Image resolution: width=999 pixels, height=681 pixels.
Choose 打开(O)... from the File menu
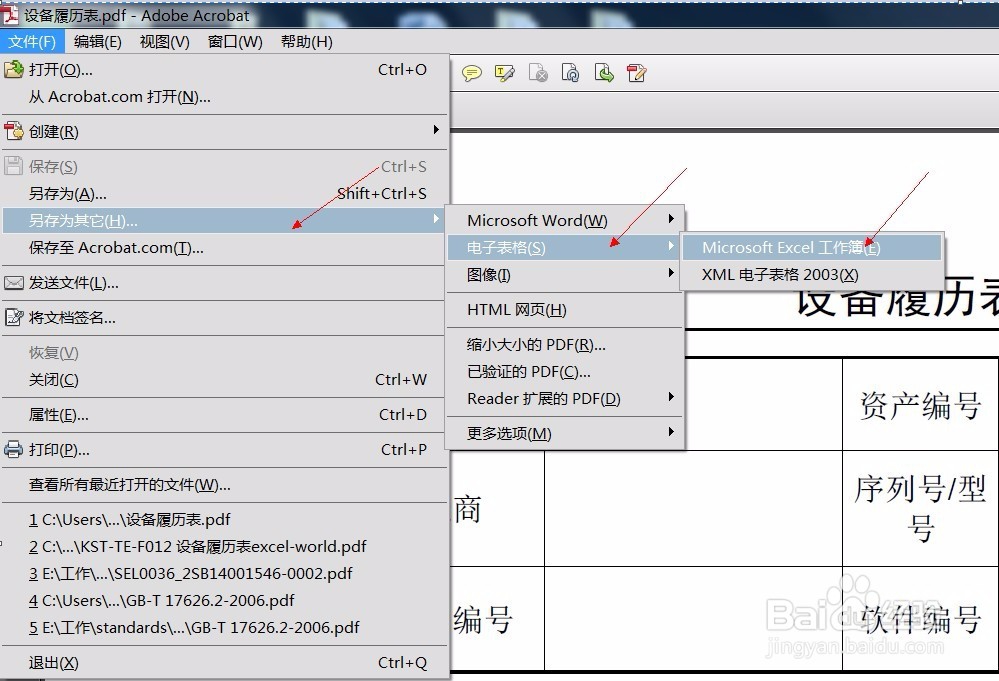[225, 69]
